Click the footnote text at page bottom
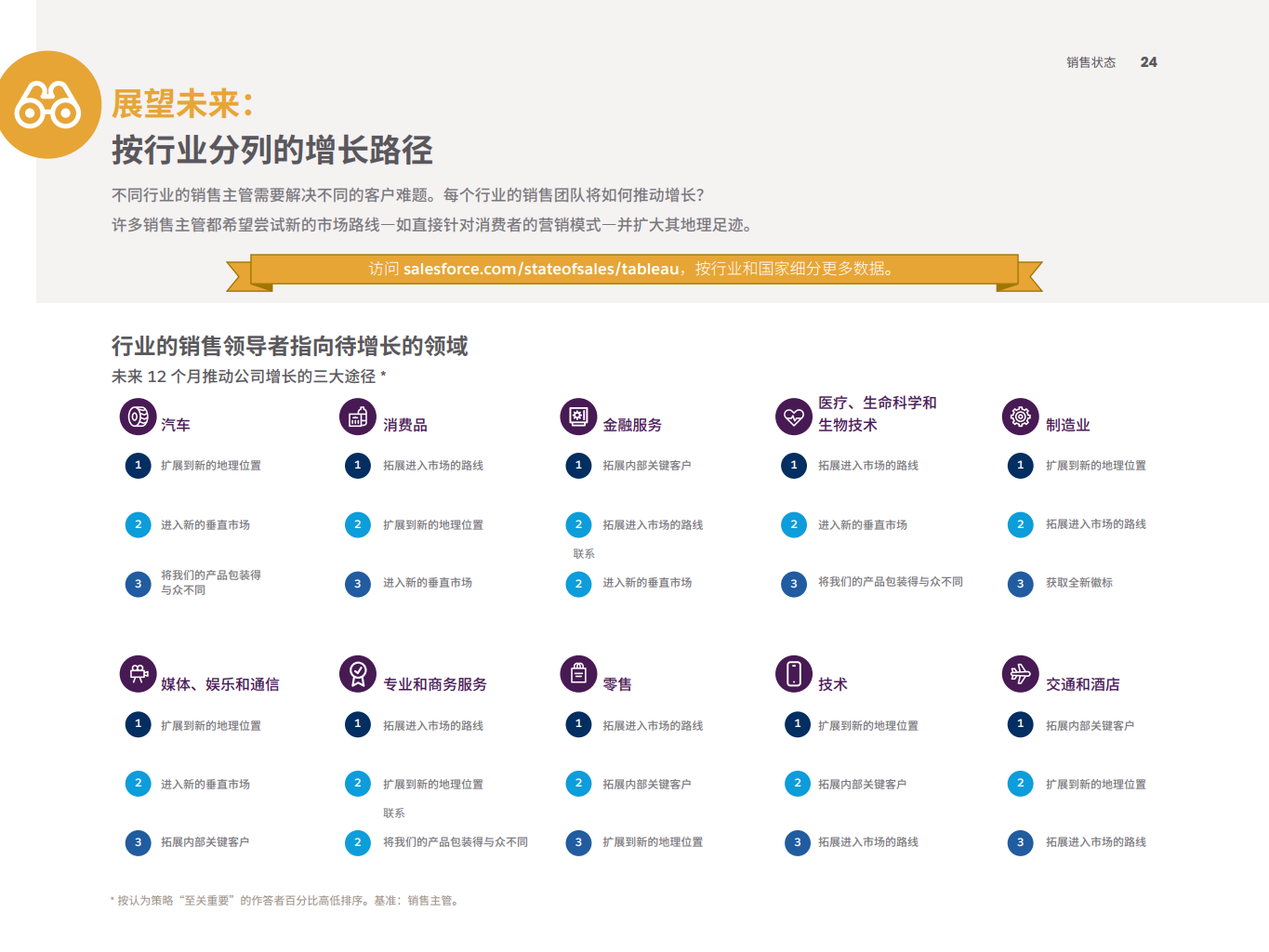Image resolution: width=1269 pixels, height=952 pixels. 286,901
